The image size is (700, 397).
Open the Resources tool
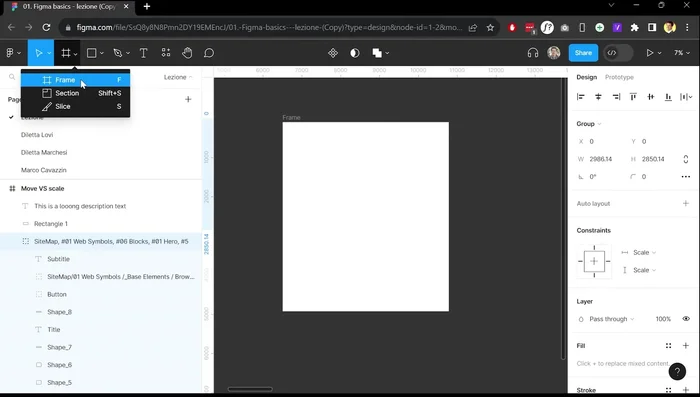[166, 53]
